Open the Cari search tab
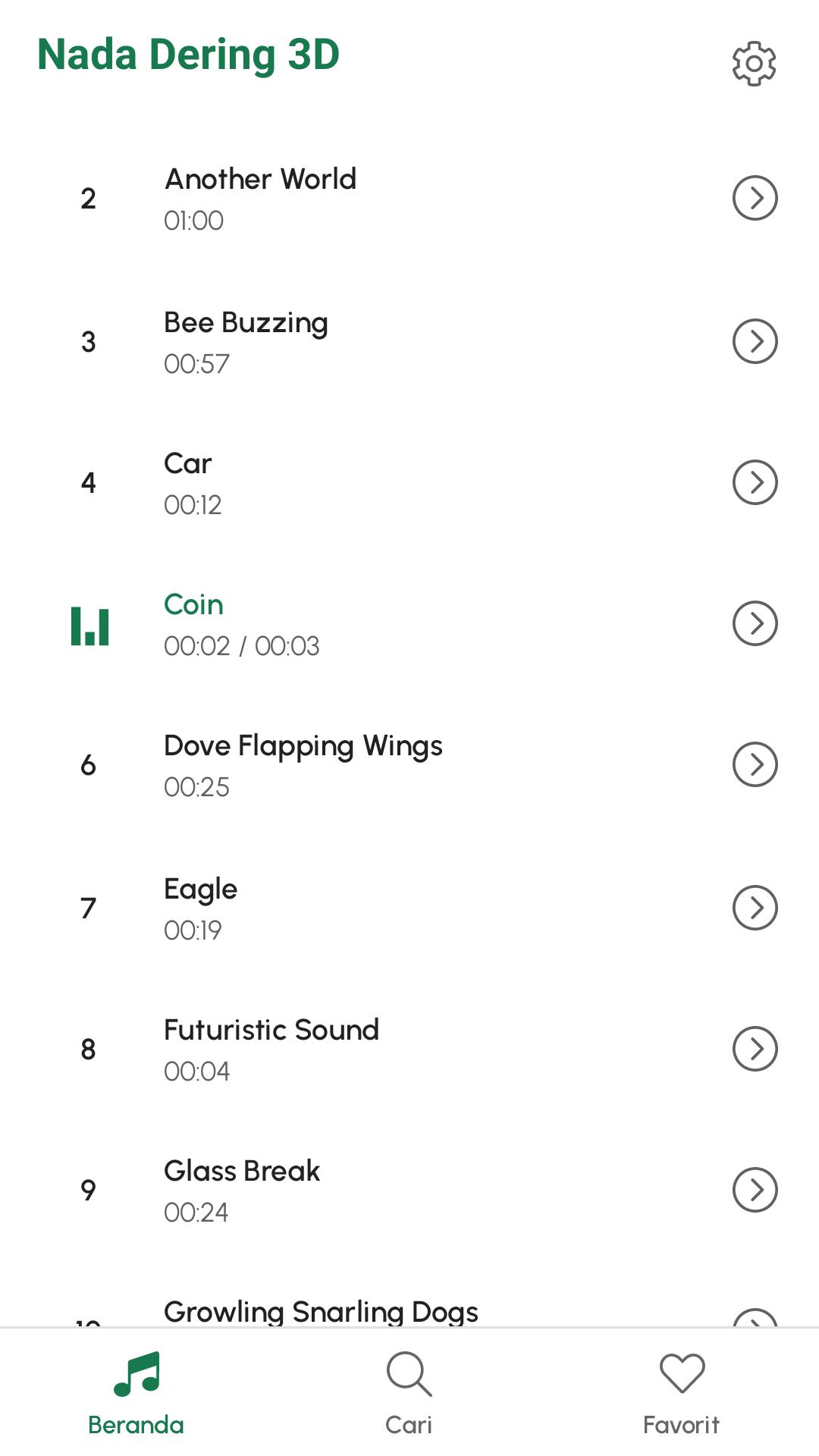Viewport: 819px width, 1456px height. click(409, 1393)
